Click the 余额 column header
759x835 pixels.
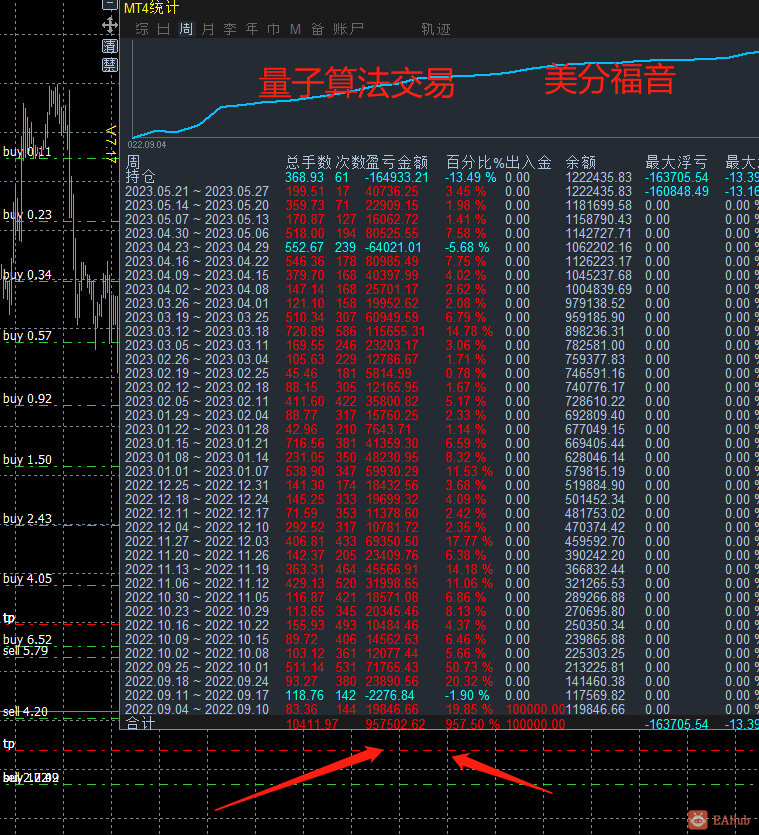[x=580, y=162]
